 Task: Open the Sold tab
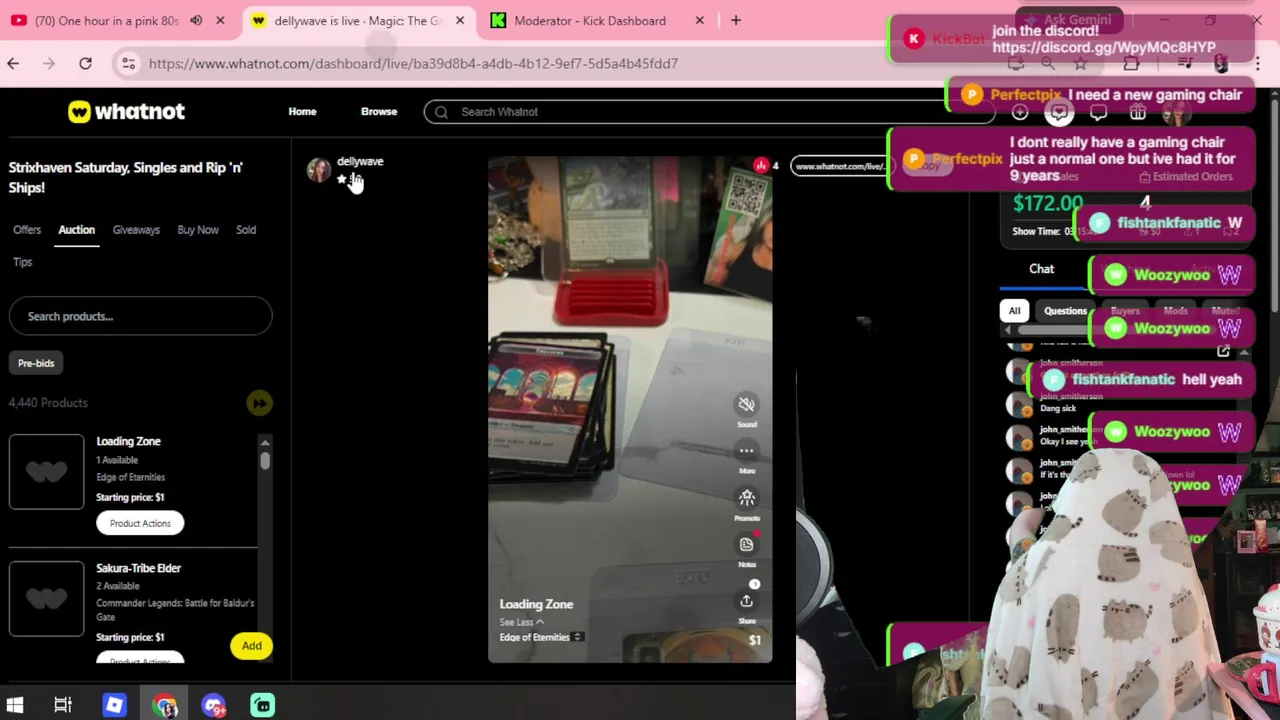pos(246,230)
